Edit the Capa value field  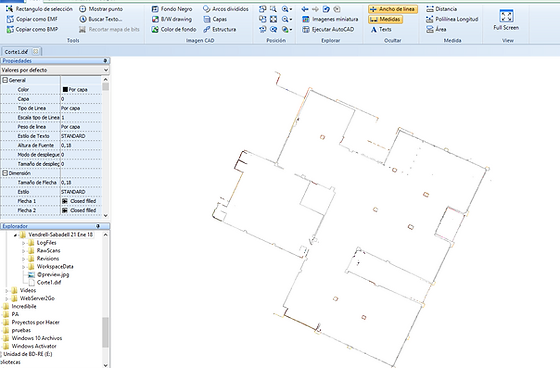click(81, 99)
